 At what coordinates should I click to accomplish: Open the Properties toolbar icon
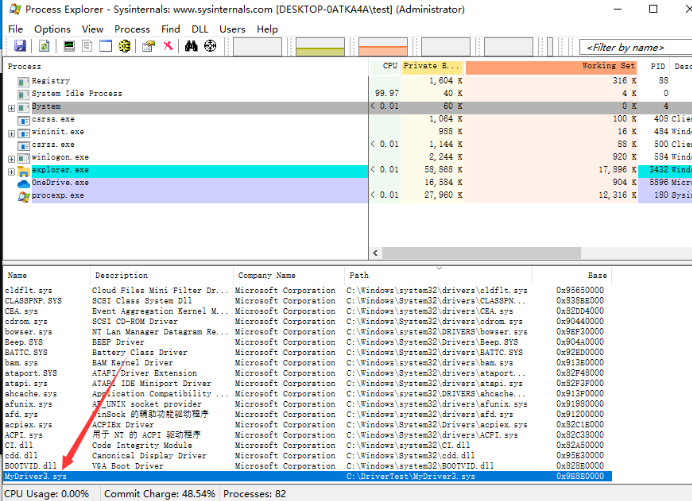[149, 46]
